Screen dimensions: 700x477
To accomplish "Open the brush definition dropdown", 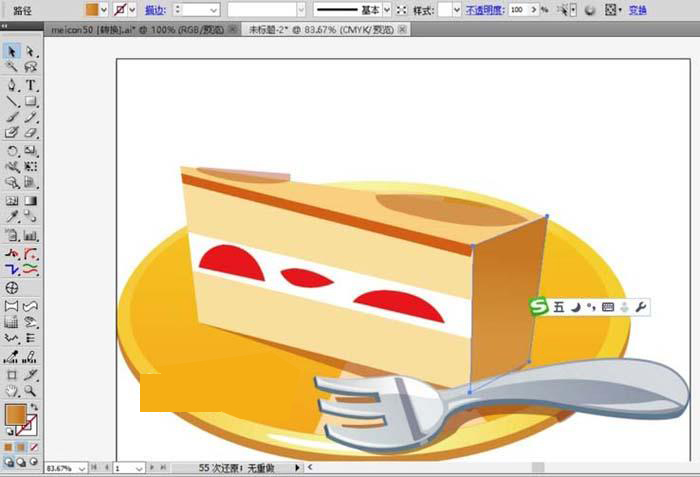I will point(301,10).
